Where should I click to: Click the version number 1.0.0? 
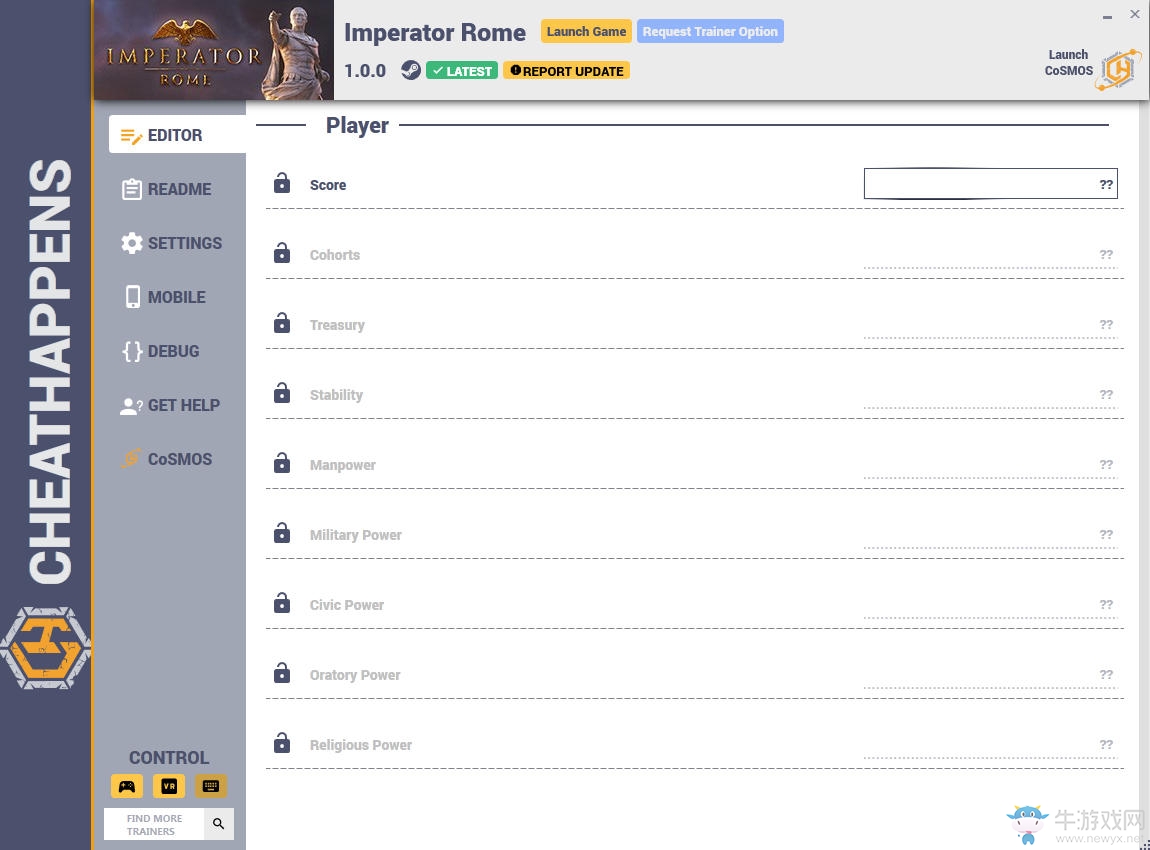pos(365,70)
